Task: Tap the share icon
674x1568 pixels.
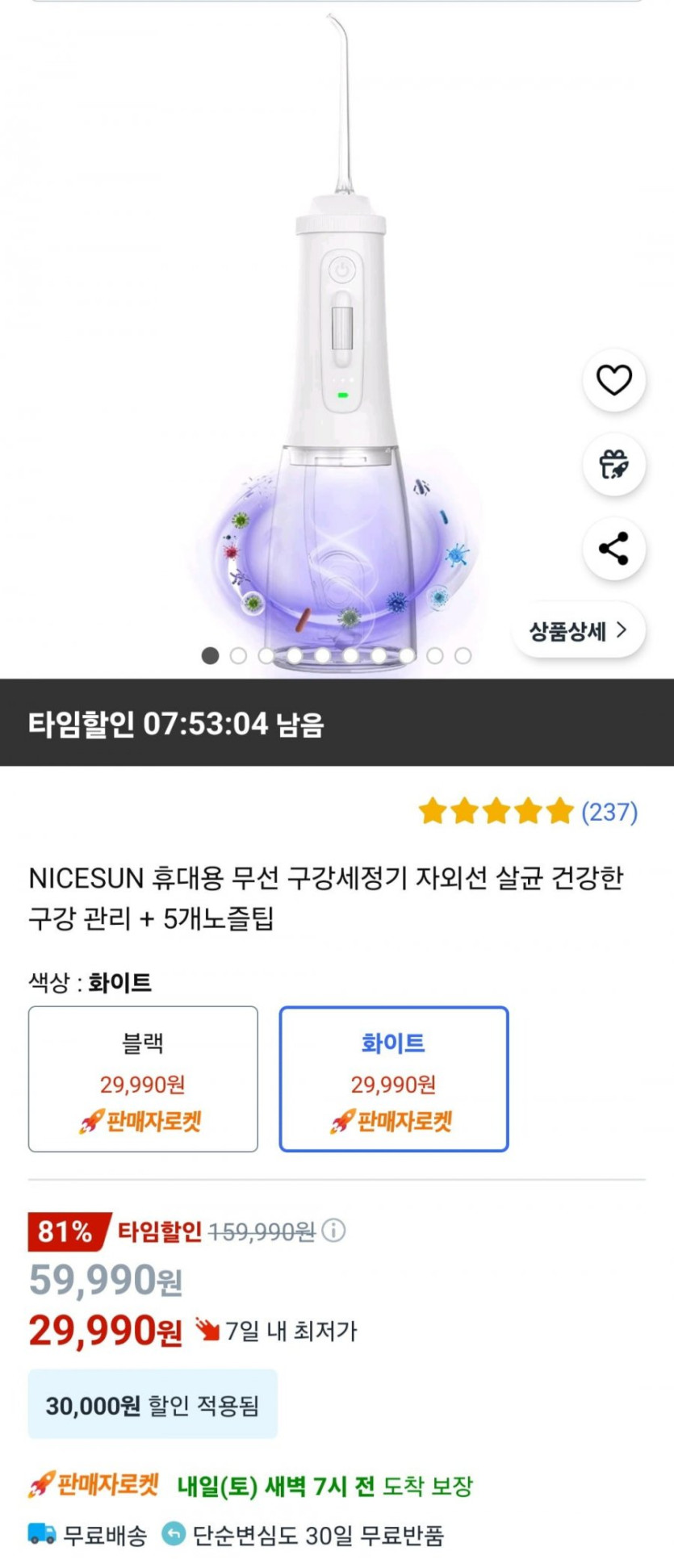Action: tap(613, 549)
